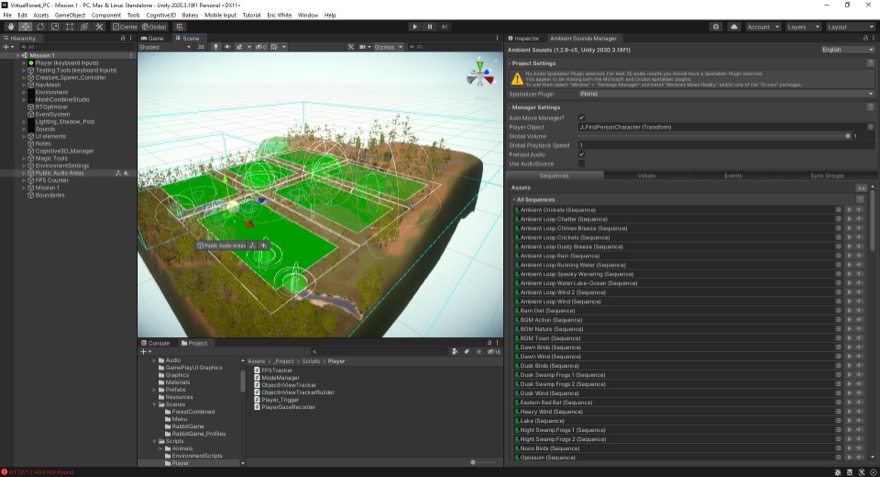Image resolution: width=880 pixels, height=477 pixels.
Task: Toggle Auto Move Manager checkbox
Action: tap(581, 118)
